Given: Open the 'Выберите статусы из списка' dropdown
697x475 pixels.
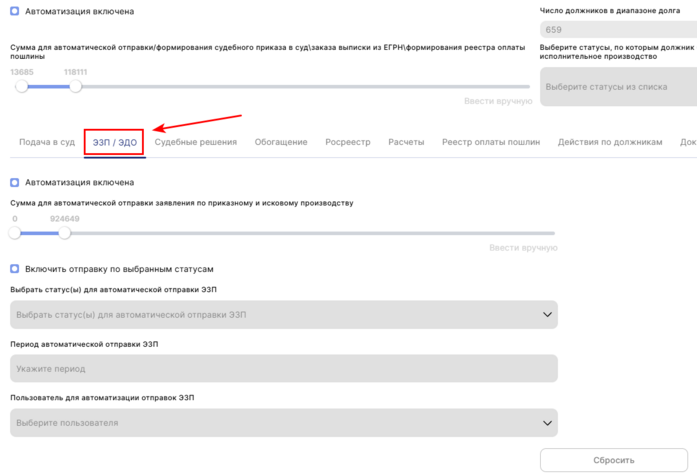Looking at the screenshot, I should pyautogui.click(x=617, y=87).
